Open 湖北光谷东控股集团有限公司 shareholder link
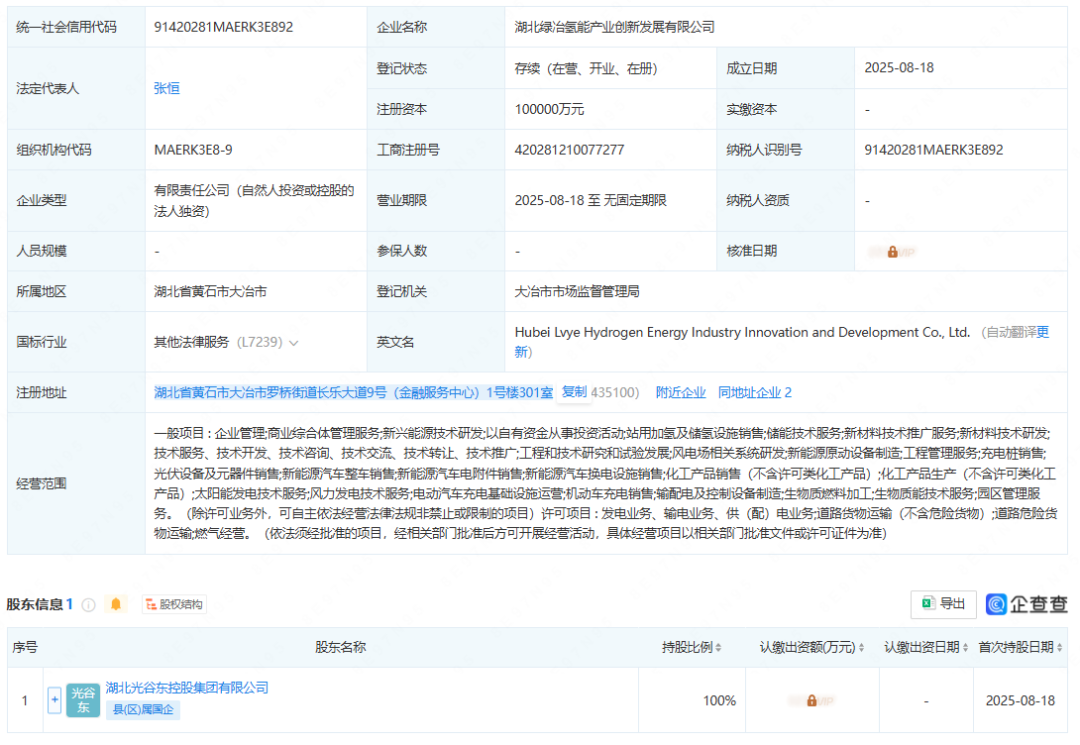 (x=187, y=688)
